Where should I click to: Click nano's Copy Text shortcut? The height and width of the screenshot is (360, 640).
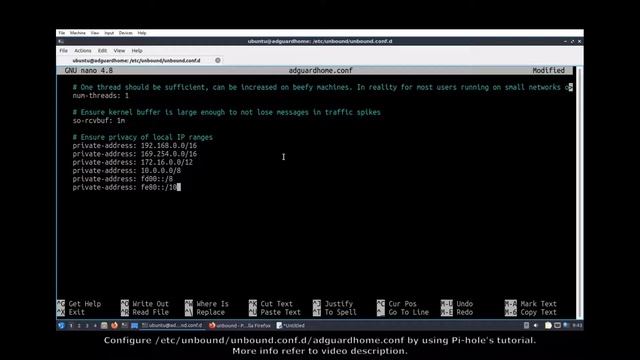pos(531,312)
